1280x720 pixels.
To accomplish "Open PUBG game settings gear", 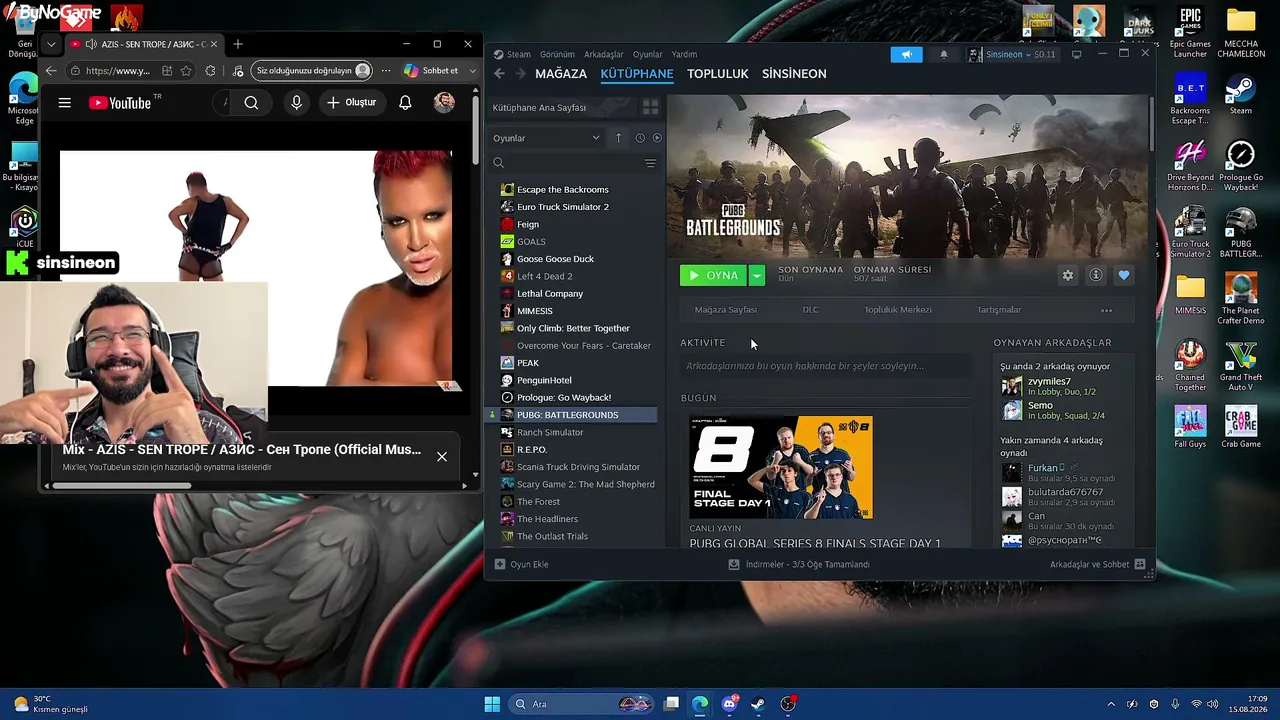I will [x=1068, y=275].
